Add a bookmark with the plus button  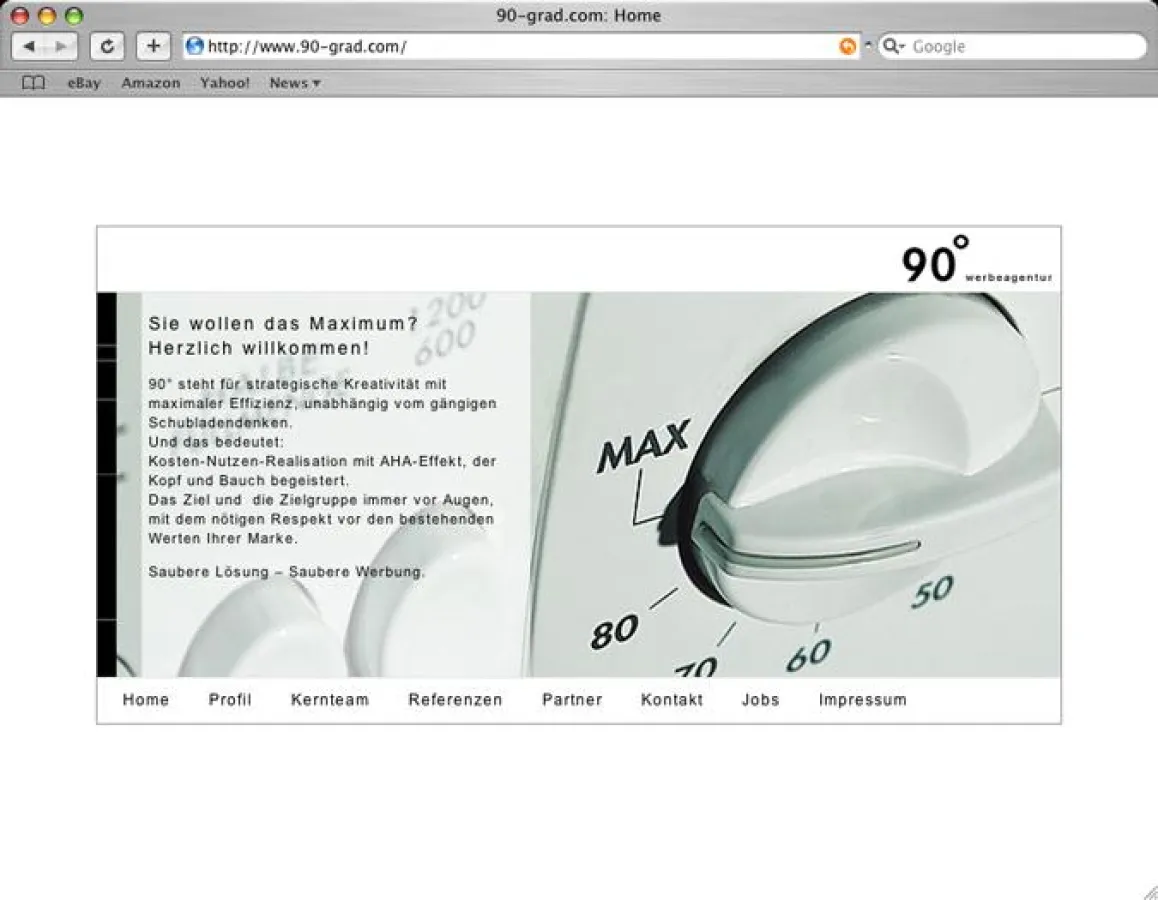(151, 46)
